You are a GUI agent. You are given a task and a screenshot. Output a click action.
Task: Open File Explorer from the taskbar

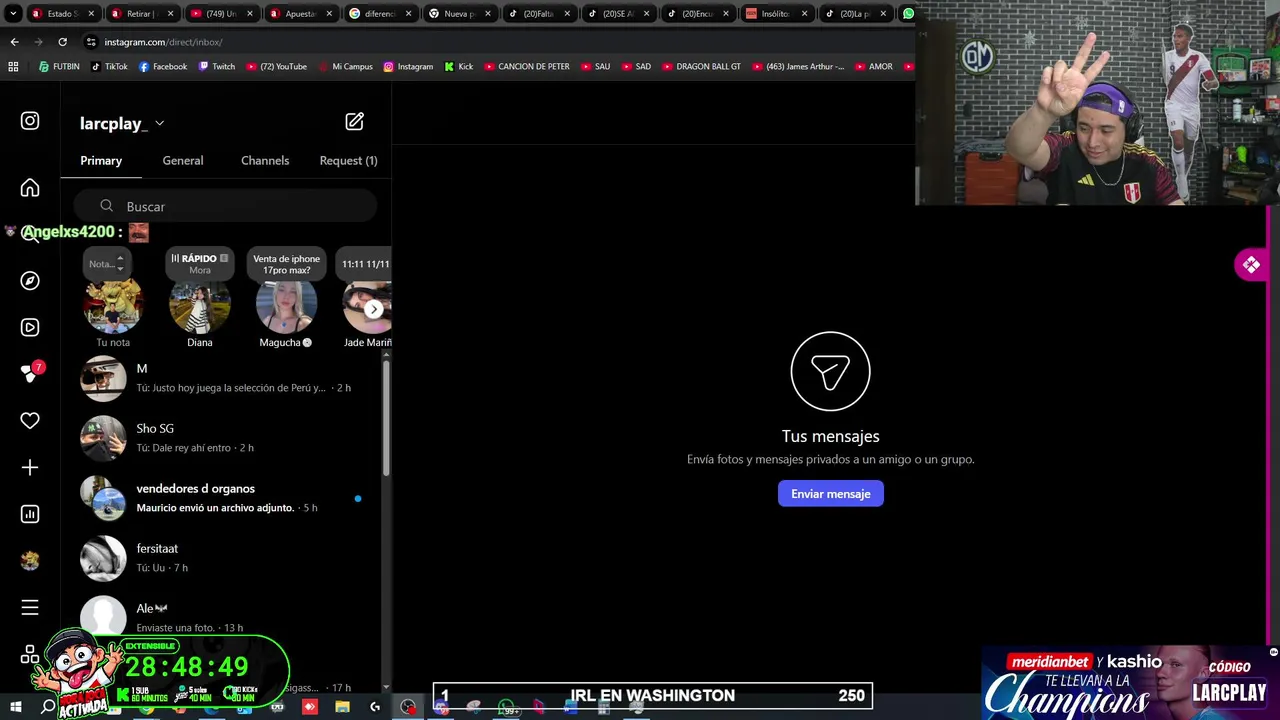click(342, 707)
